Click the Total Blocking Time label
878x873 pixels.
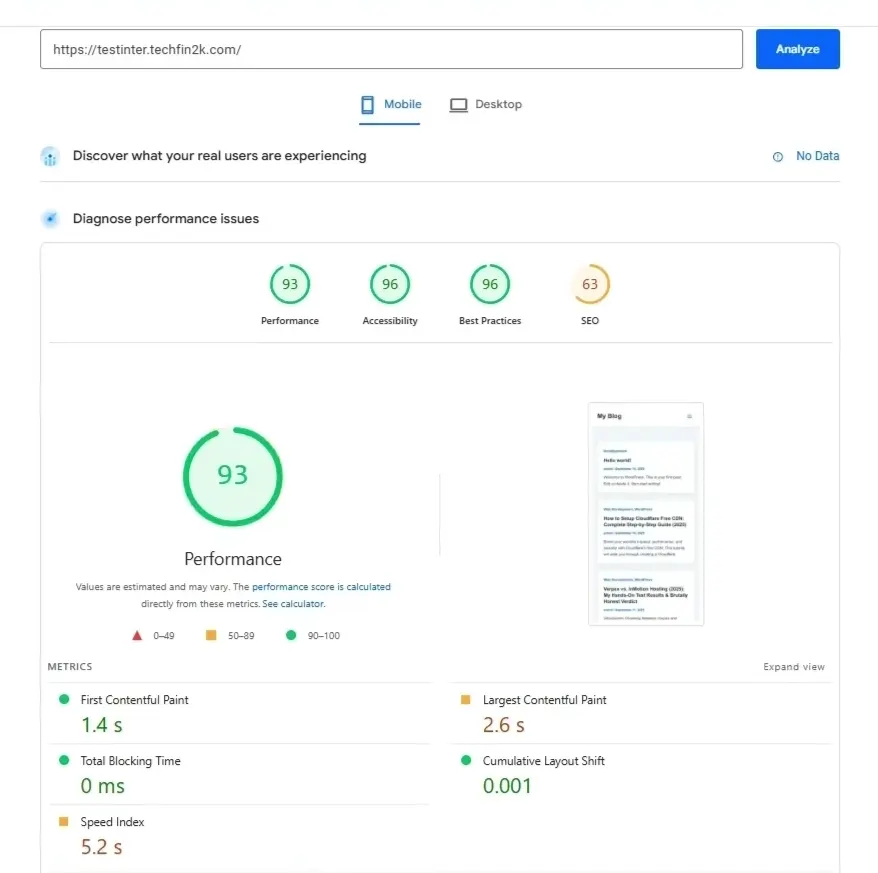130,761
